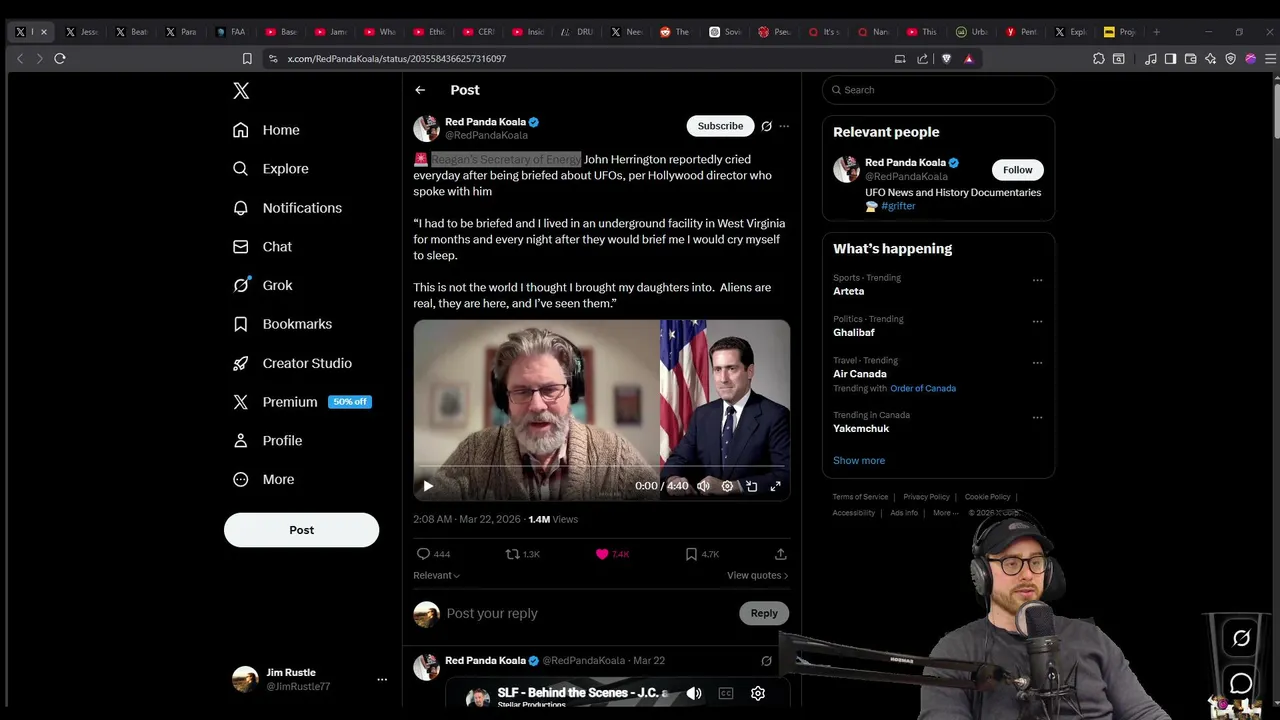The image size is (1280, 720).
Task: Open more options for Air Canada trend
Action: tap(1037, 362)
